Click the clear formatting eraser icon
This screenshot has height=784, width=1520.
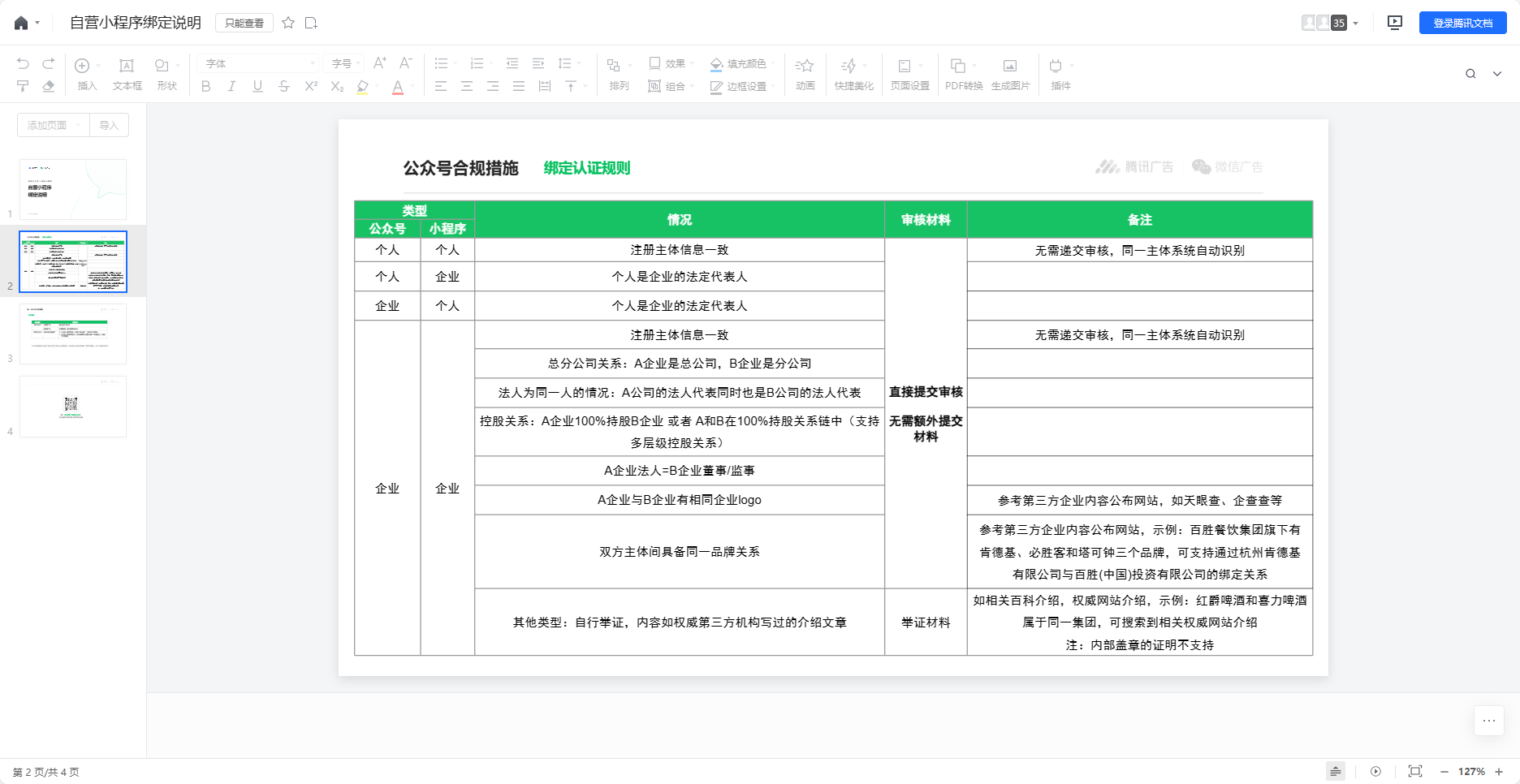49,86
